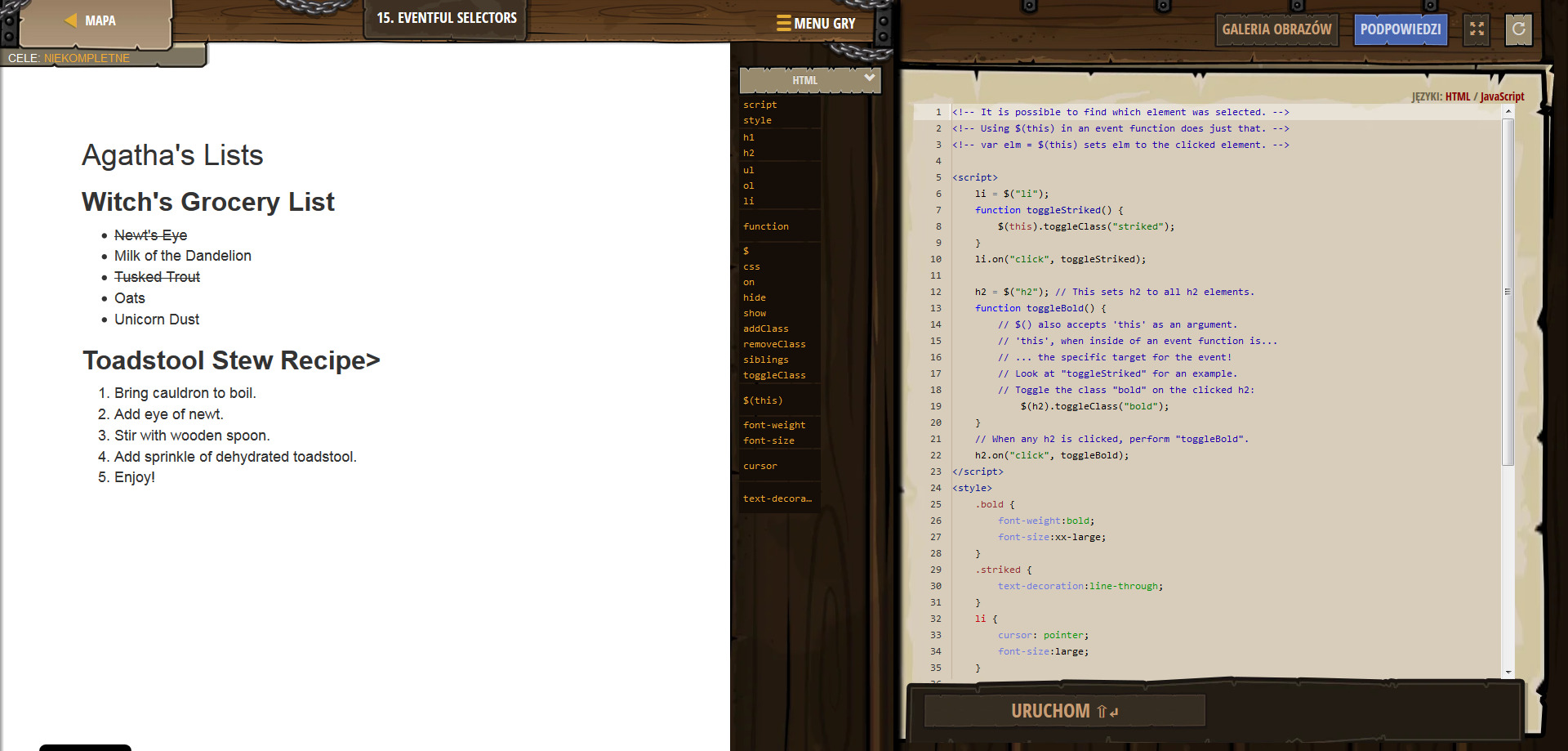Click 'Unicorn Dust' list item
The image size is (1568, 751).
pyautogui.click(x=157, y=320)
